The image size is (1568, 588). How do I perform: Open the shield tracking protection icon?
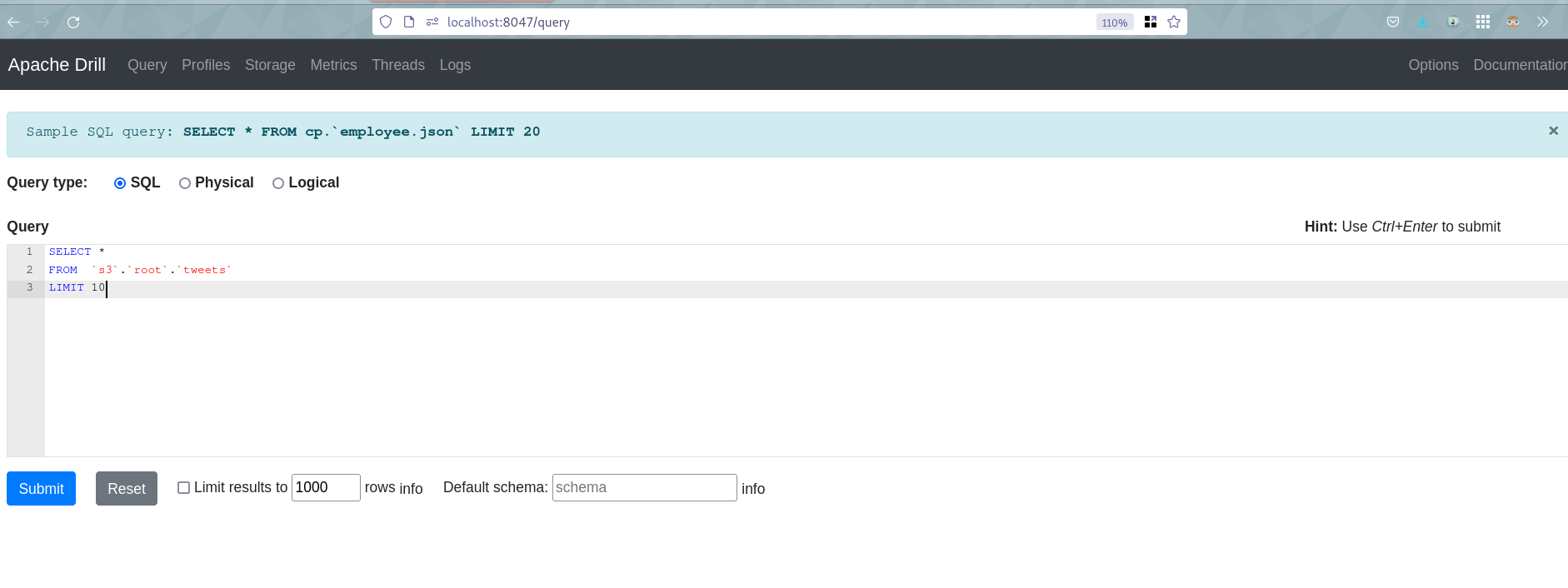click(x=386, y=22)
